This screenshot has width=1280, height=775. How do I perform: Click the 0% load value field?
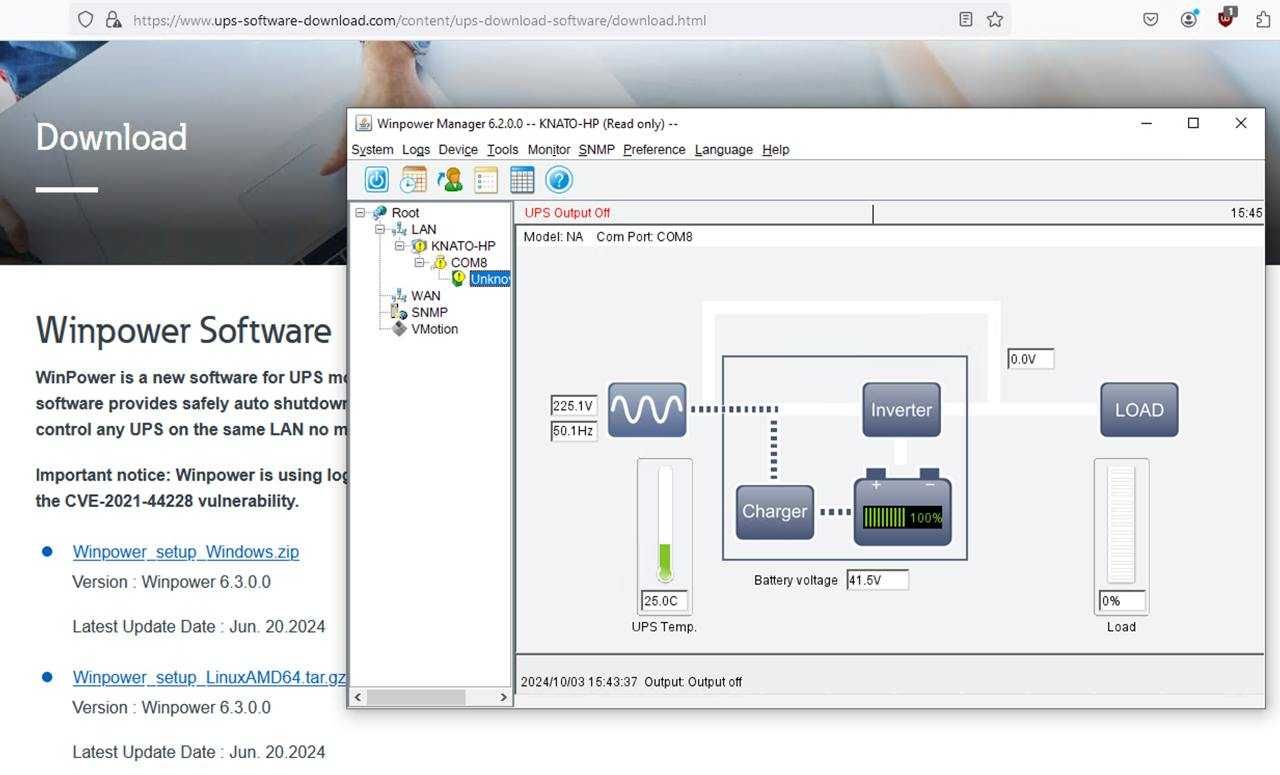coord(1122,601)
